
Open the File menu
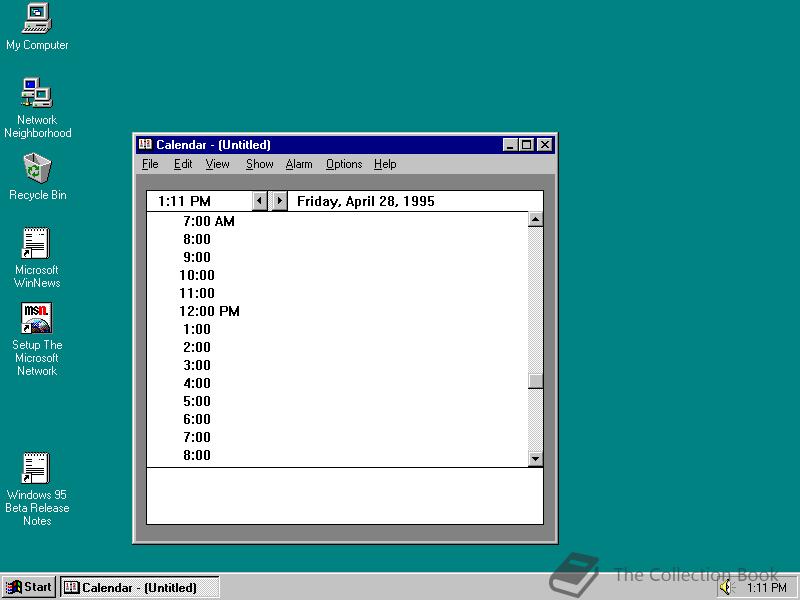click(150, 164)
